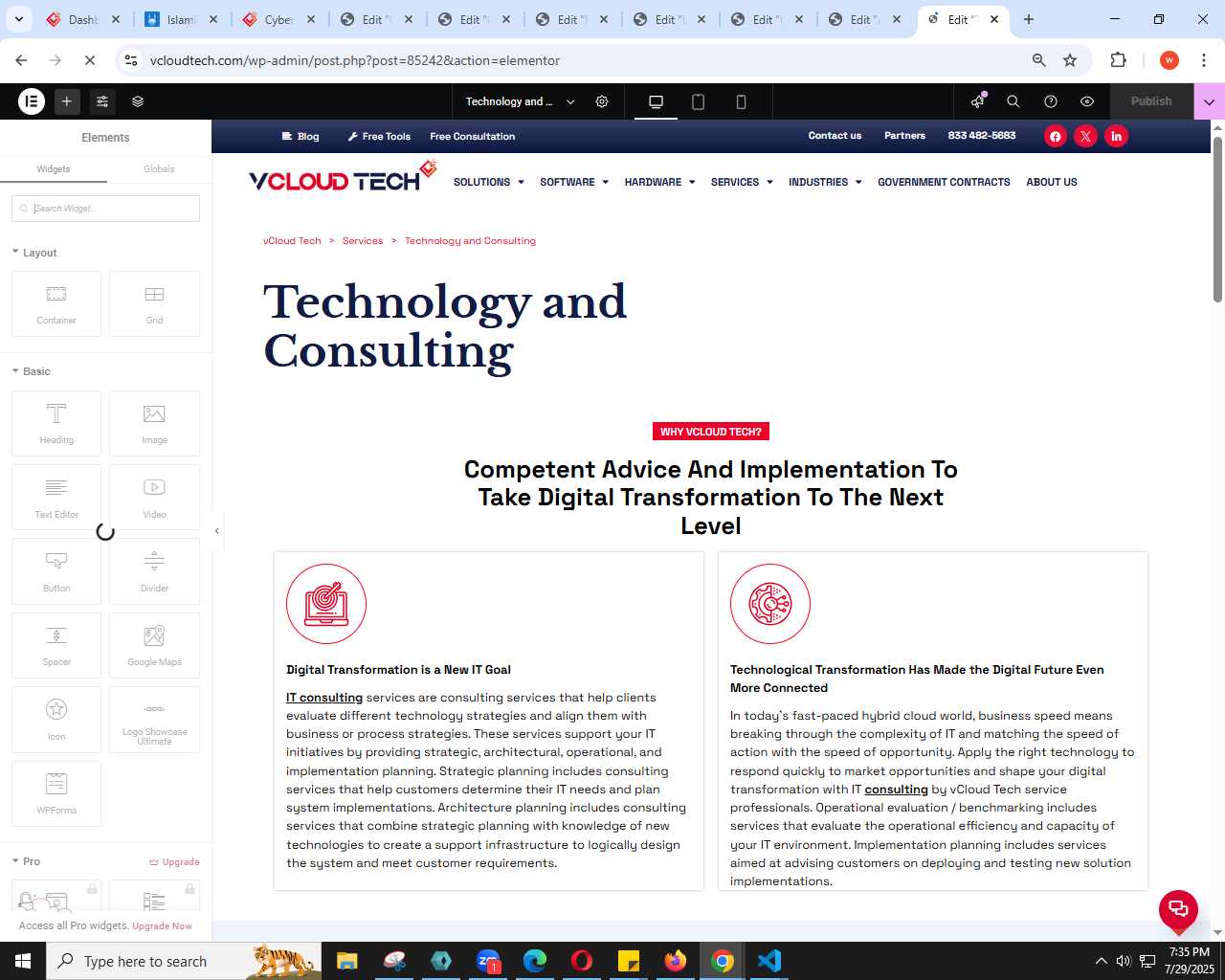Click the page vertical scrollbar

1217,220
